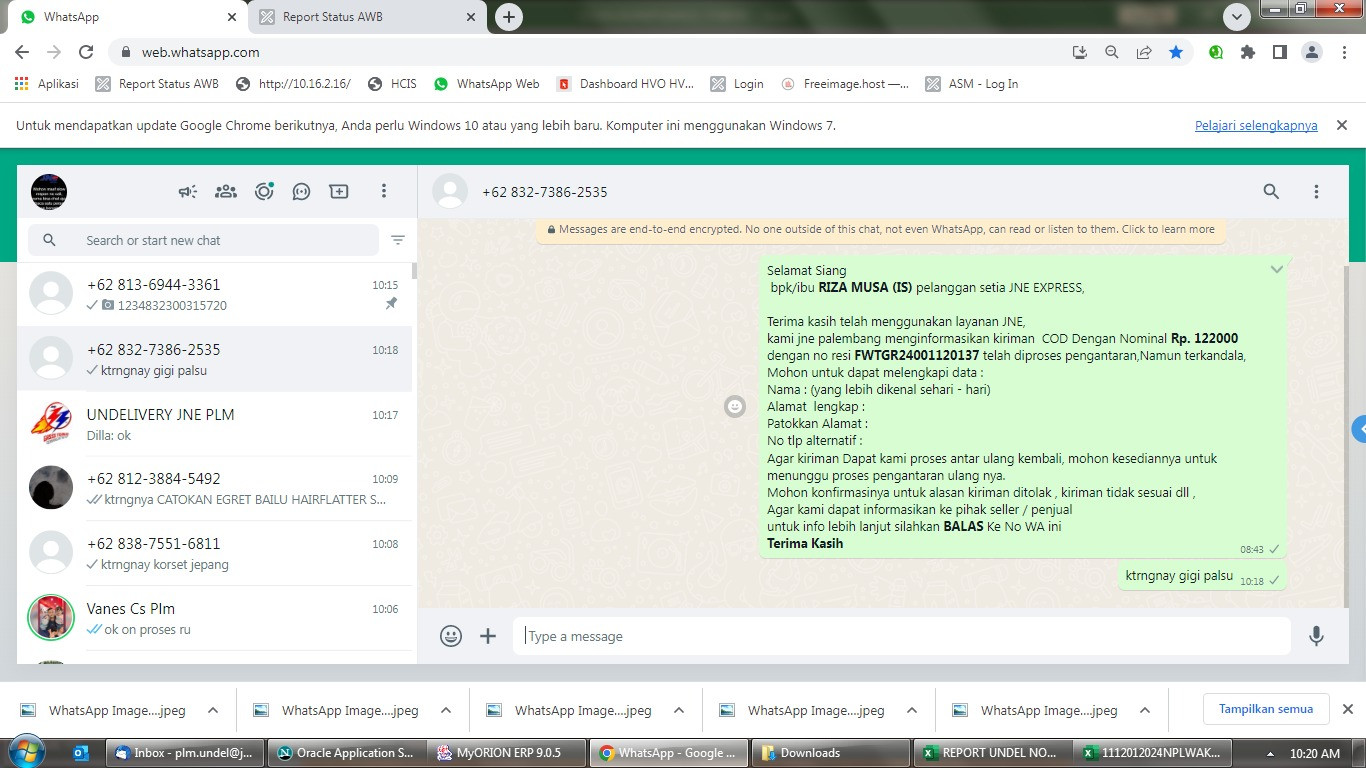Open chat with +62 812-3884-5492
Screen dimensions: 1366x768
214,488
